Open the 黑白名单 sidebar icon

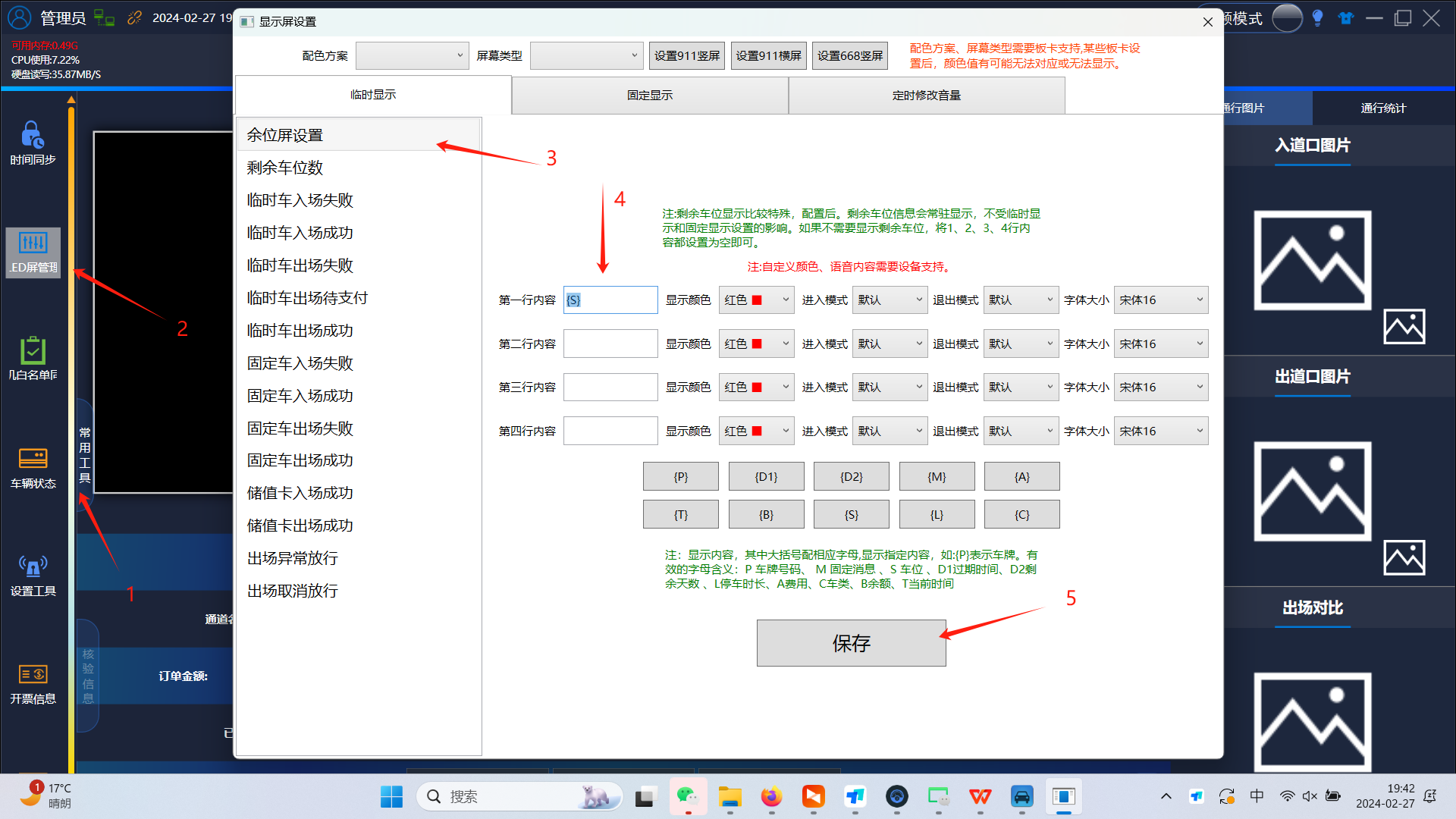click(33, 359)
